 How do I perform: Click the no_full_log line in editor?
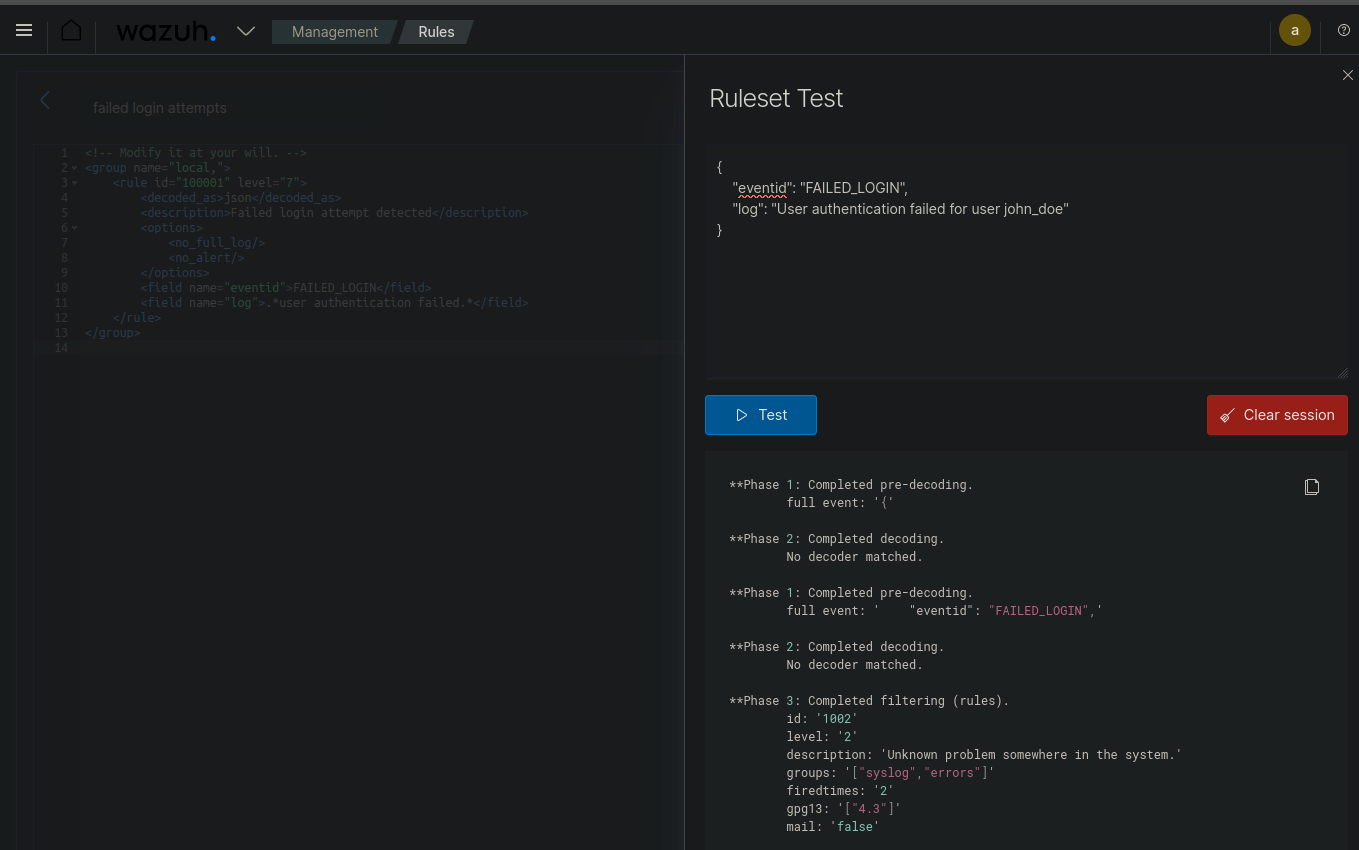pyautogui.click(x=217, y=243)
